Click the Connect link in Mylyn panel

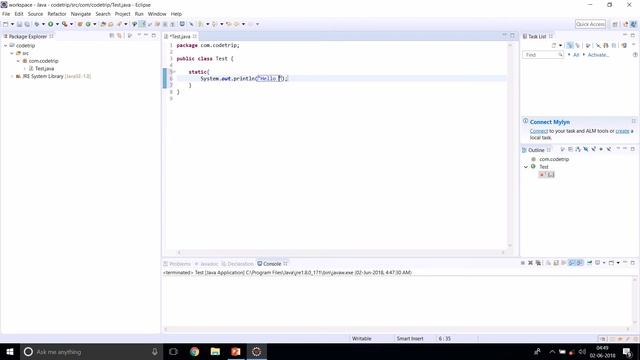point(539,131)
